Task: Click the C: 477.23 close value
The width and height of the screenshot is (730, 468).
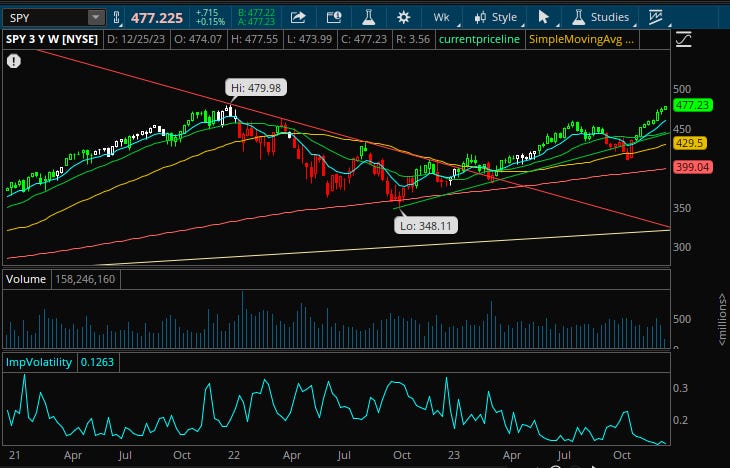Action: click(x=364, y=39)
